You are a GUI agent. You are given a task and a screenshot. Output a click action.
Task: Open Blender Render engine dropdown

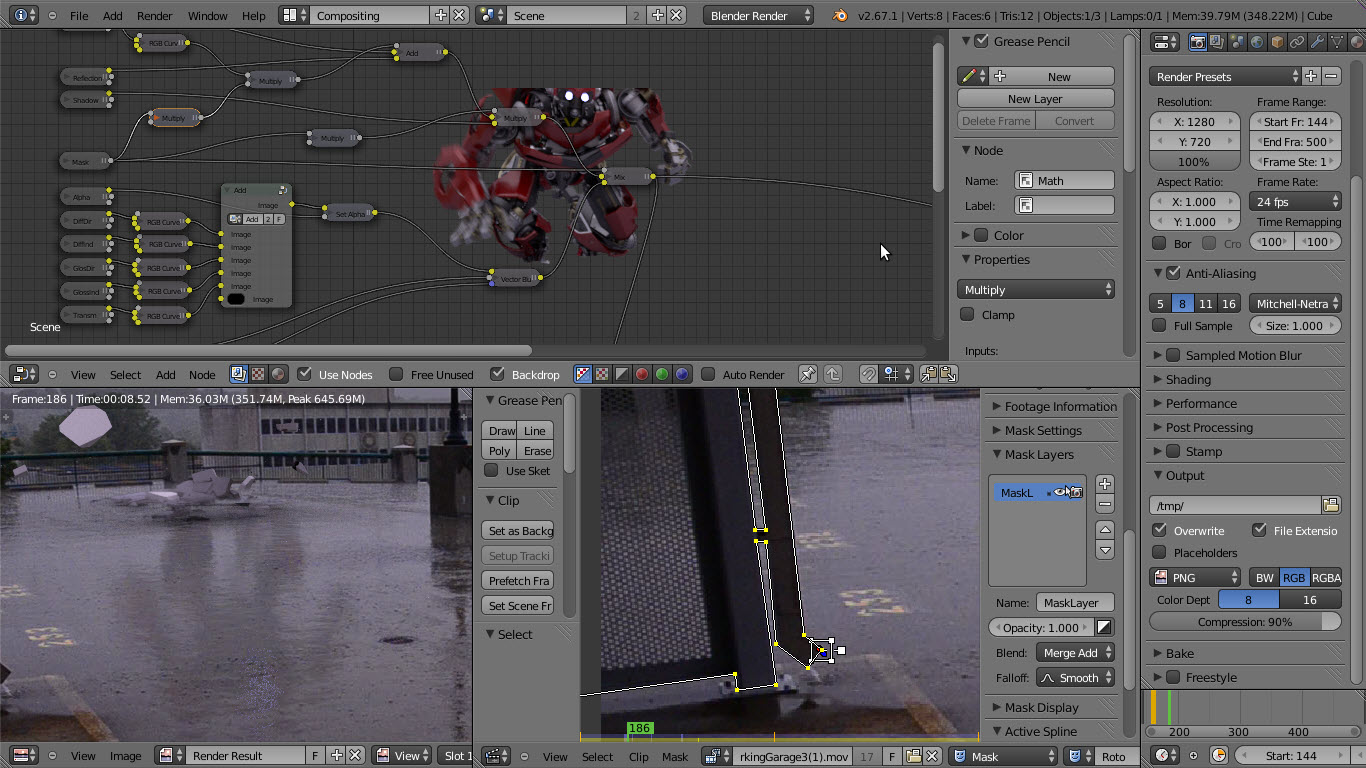point(759,15)
